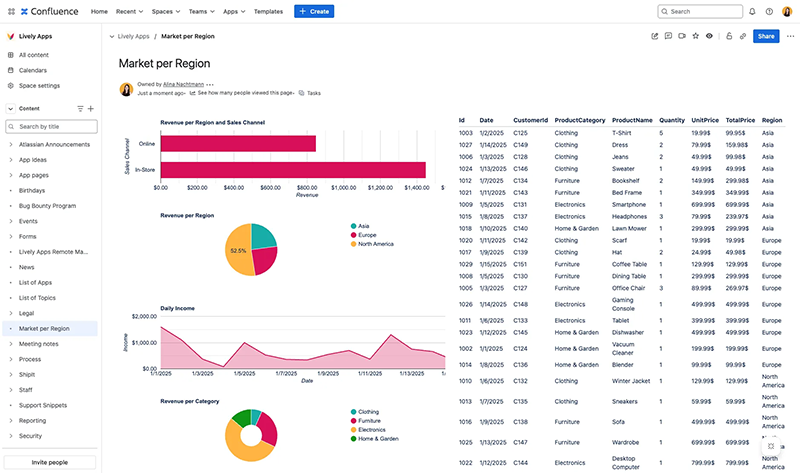Screen dimensions: 800x473
Task: Click See how many people viewed this page
Action: point(245,93)
